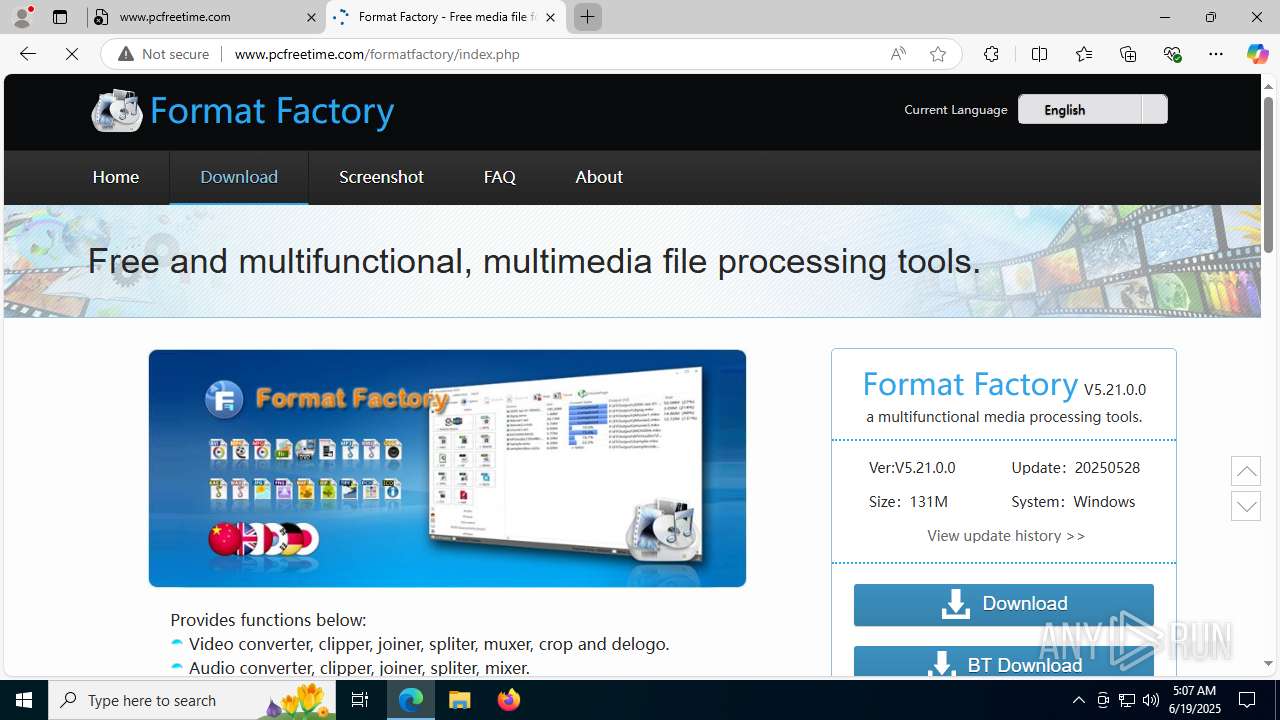Screen dimensions: 1280x720
Task: Open Microsoft Edge taskbar icon
Action: [411, 700]
